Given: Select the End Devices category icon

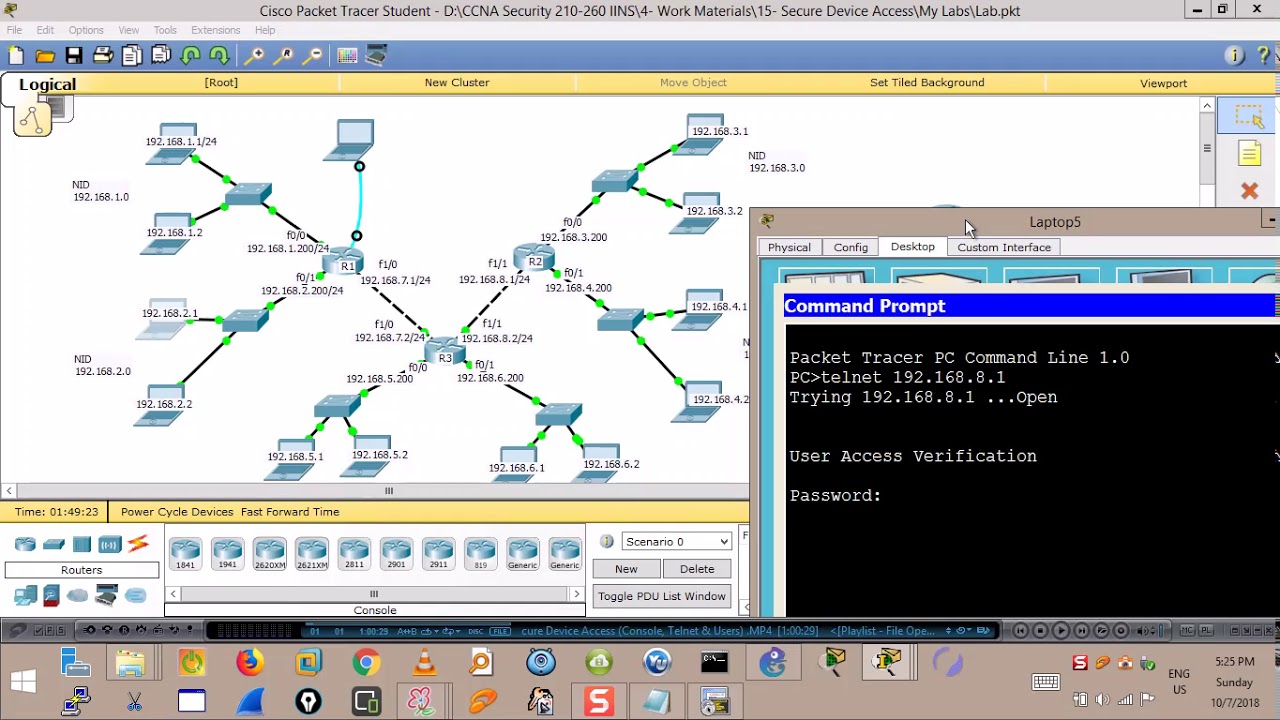Looking at the screenshot, I should (25, 597).
